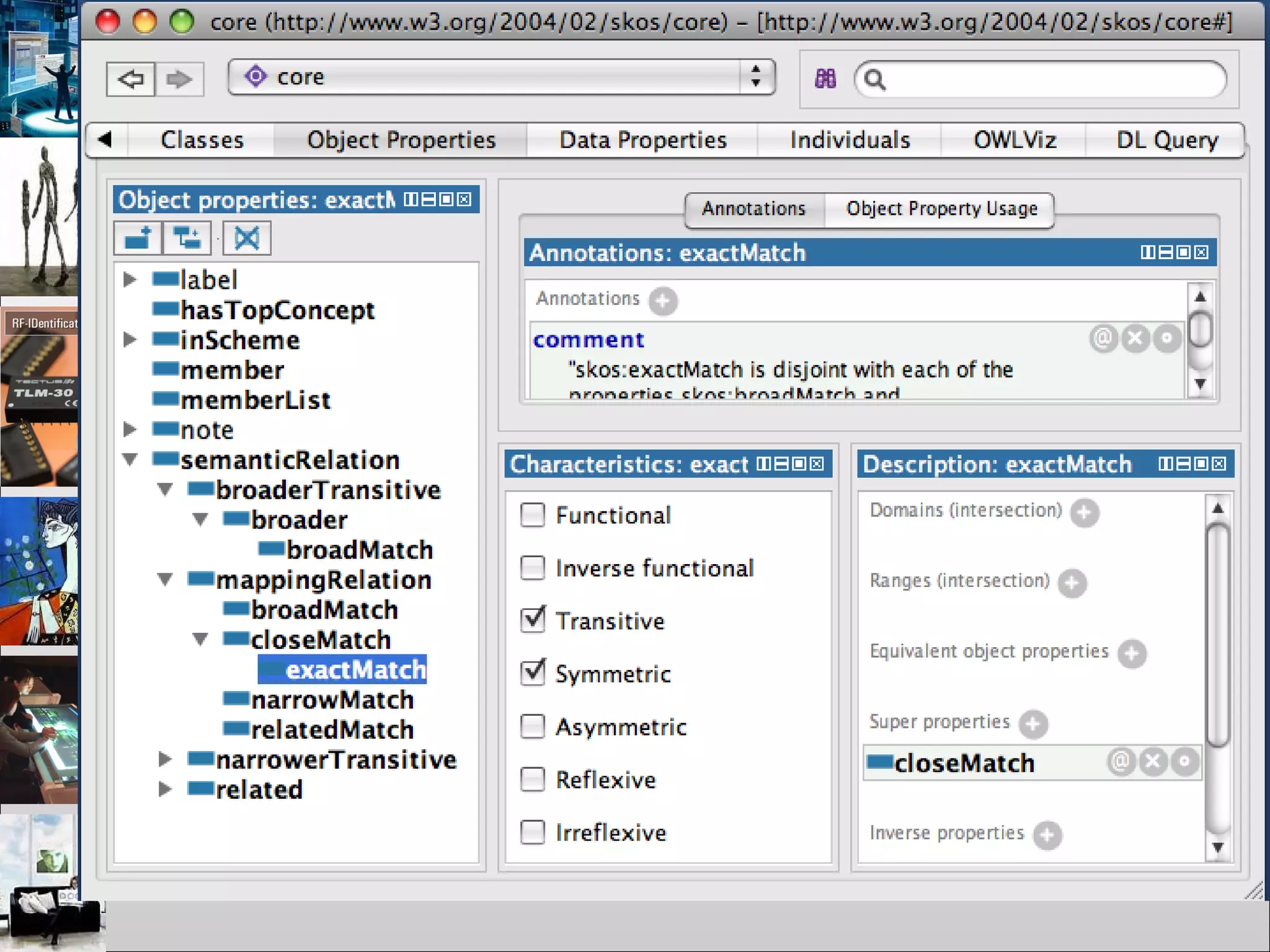Expand the narrowerTransitive property node
The image size is (1270, 952).
(164, 759)
